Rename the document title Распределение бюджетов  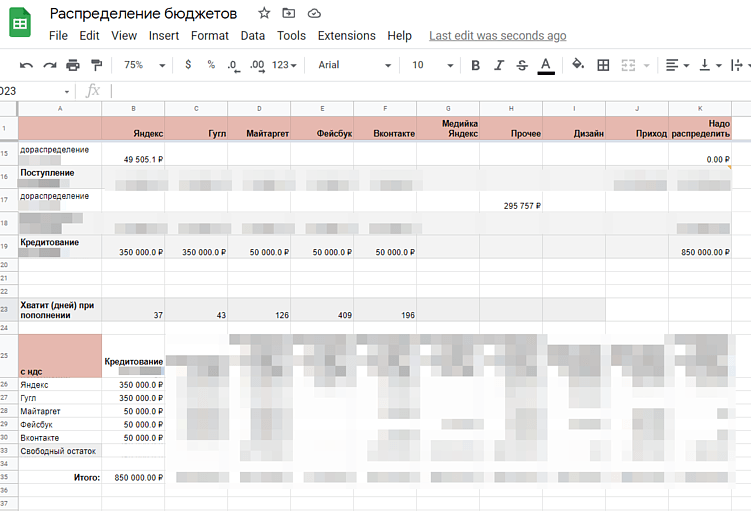143,14
